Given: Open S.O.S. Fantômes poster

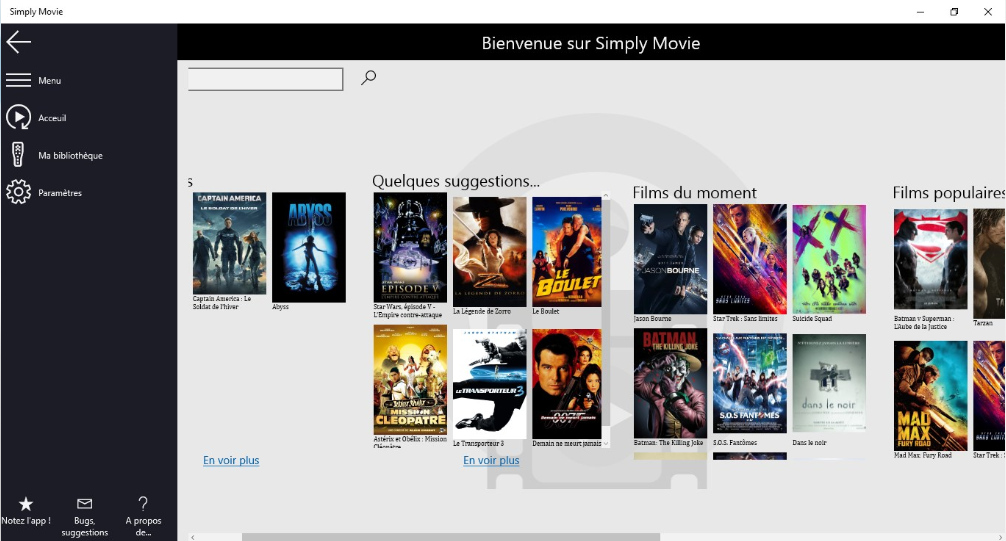Looking at the screenshot, I should (x=749, y=383).
